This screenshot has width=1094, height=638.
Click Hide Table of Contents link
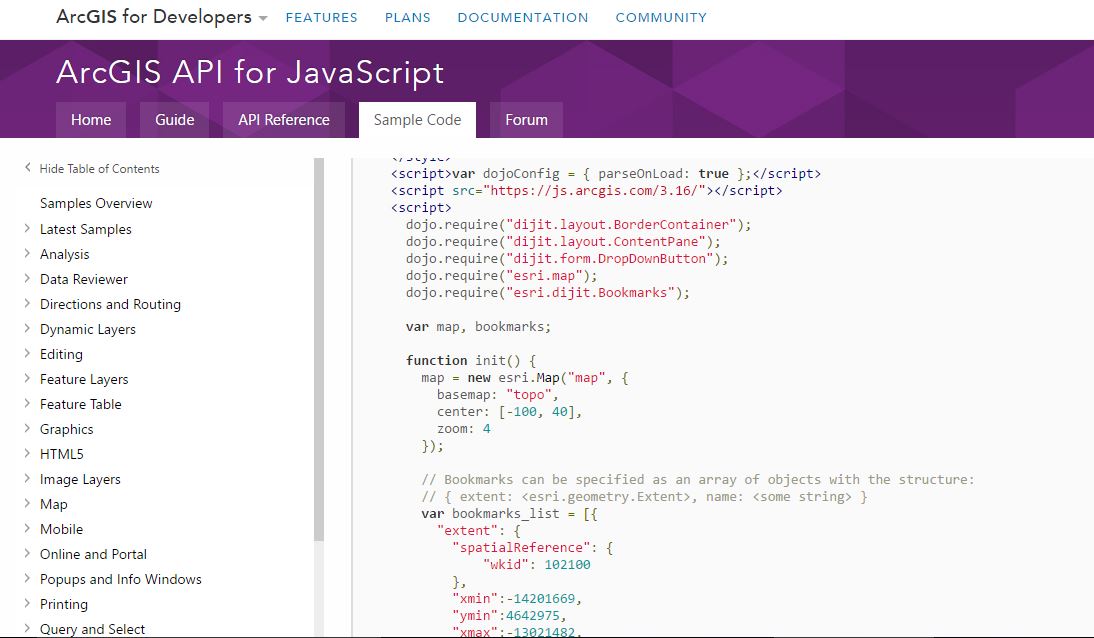pyautogui.click(x=99, y=169)
